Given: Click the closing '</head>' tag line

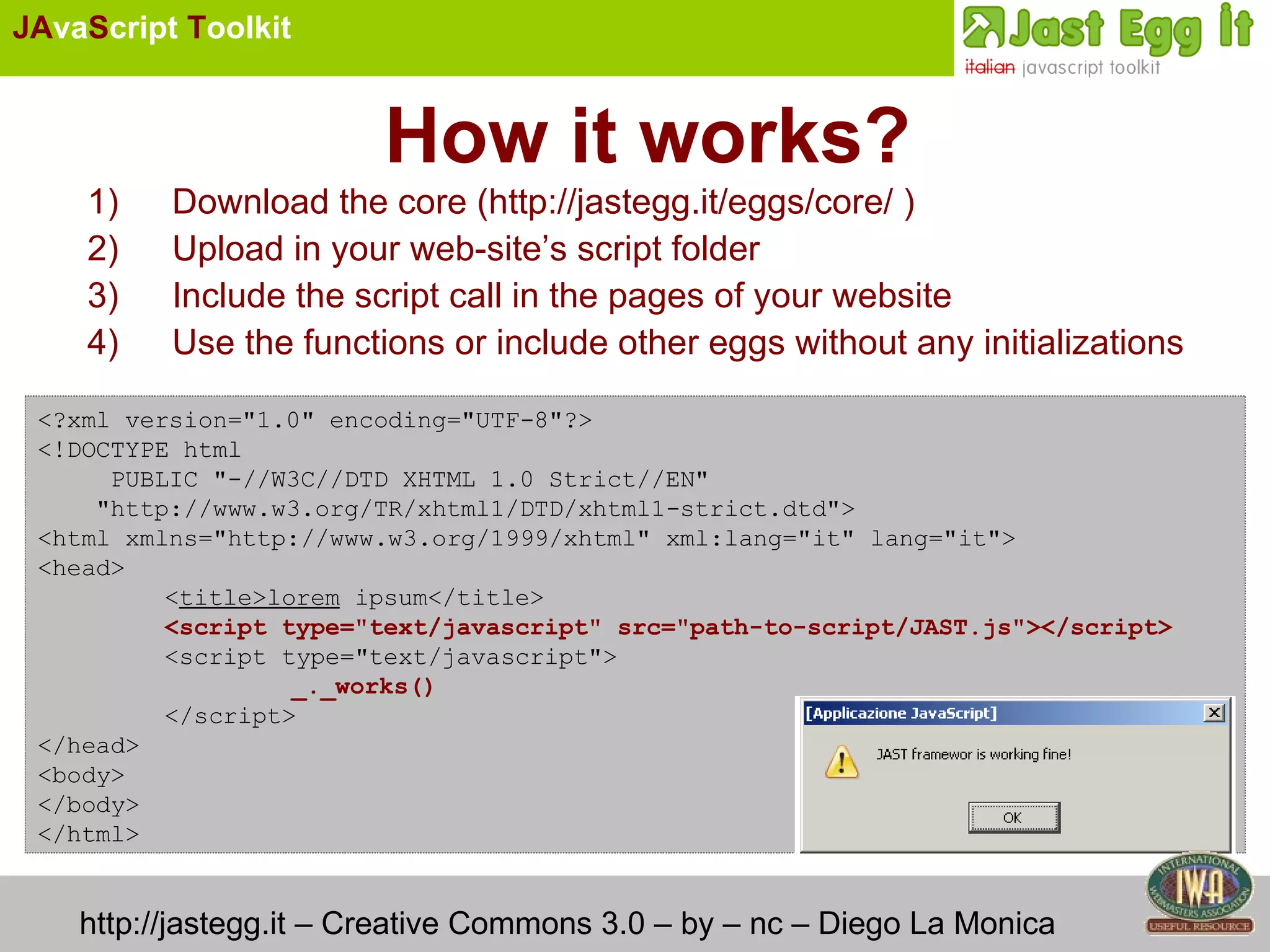Looking at the screenshot, I should click(88, 746).
